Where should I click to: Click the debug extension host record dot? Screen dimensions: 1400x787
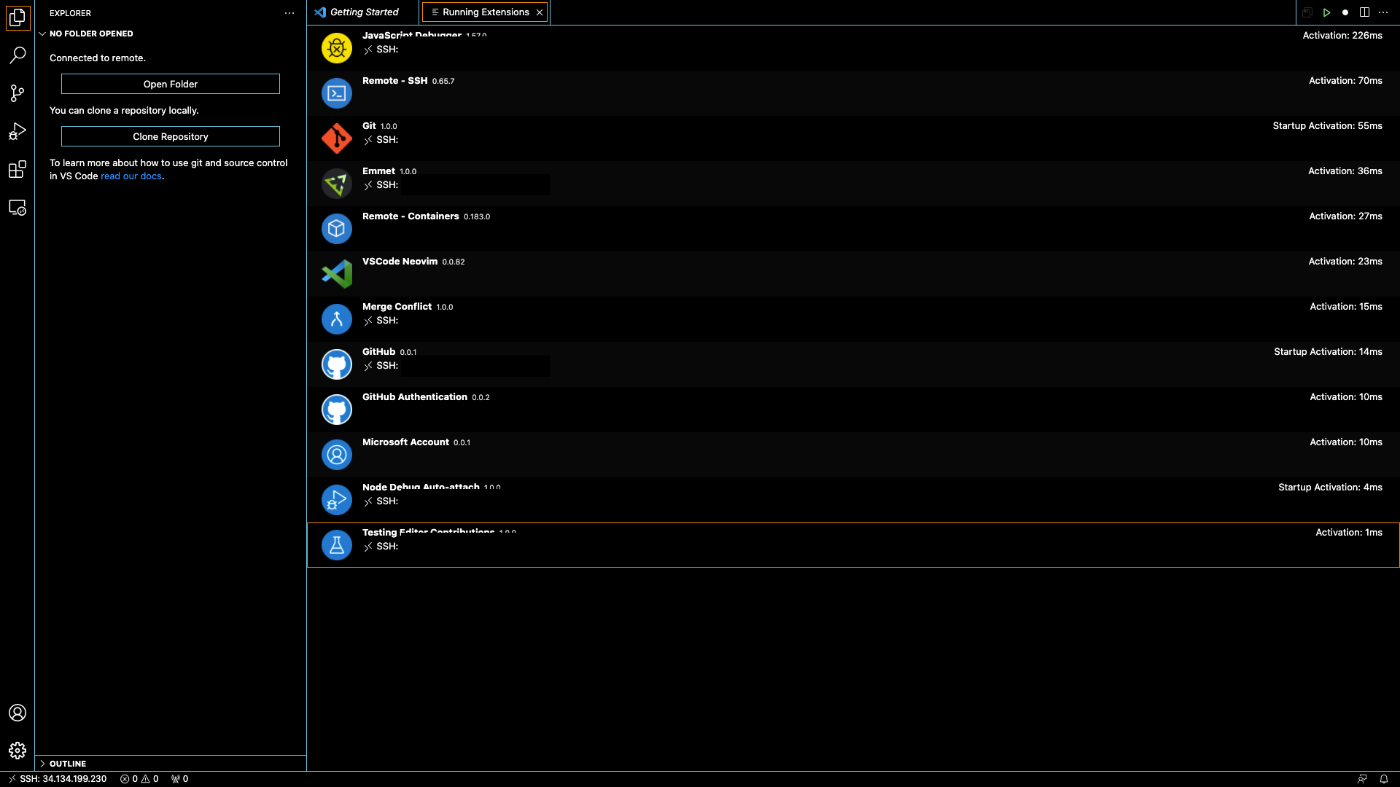(x=1345, y=13)
